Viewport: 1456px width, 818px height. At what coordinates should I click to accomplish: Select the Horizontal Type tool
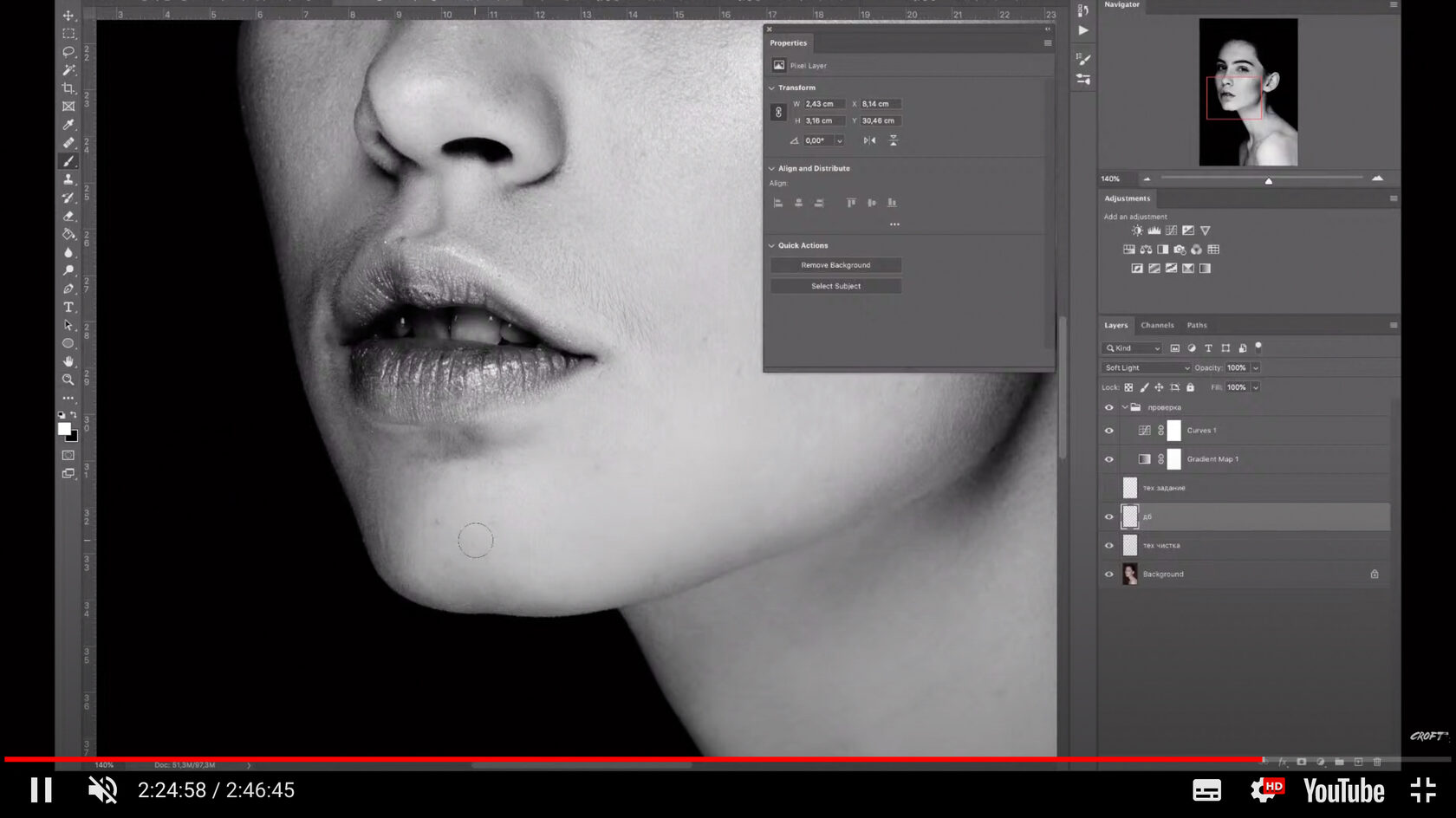[x=68, y=308]
